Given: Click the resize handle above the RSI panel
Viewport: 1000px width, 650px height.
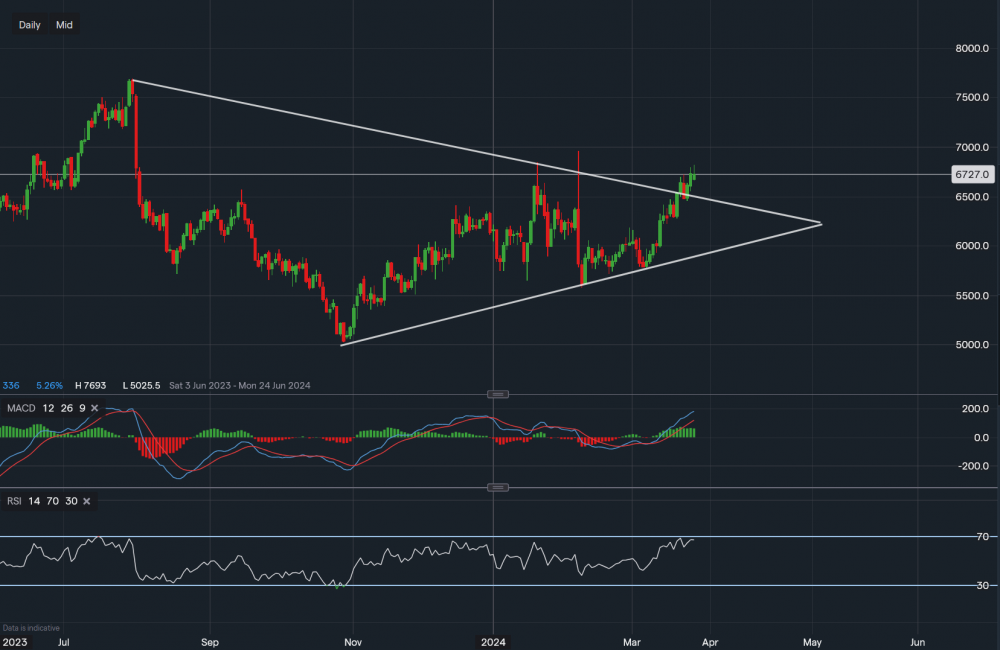Looking at the screenshot, I should point(499,487).
